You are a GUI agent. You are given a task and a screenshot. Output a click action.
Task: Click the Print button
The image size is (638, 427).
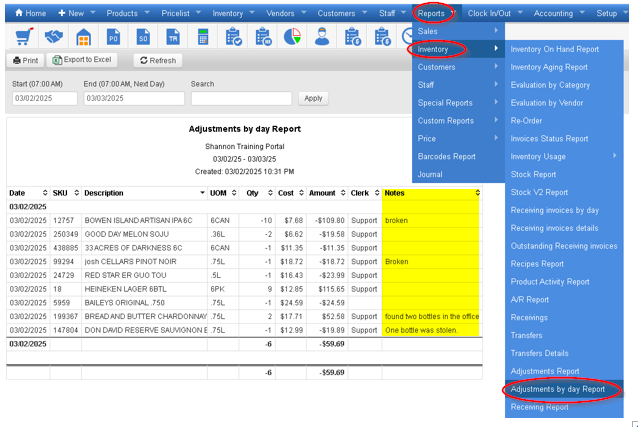click(x=25, y=61)
